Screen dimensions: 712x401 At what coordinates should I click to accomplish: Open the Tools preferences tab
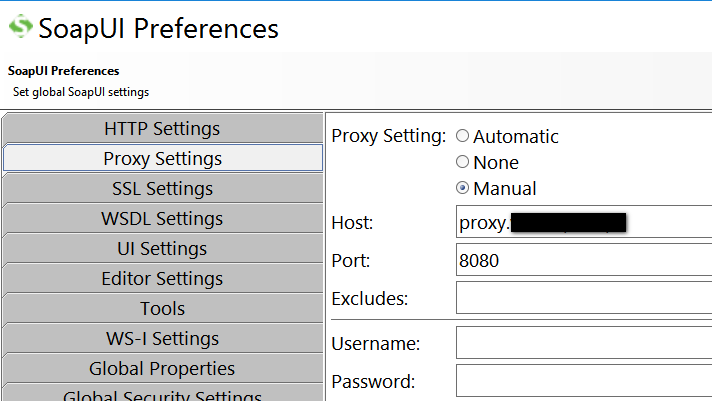click(162, 309)
